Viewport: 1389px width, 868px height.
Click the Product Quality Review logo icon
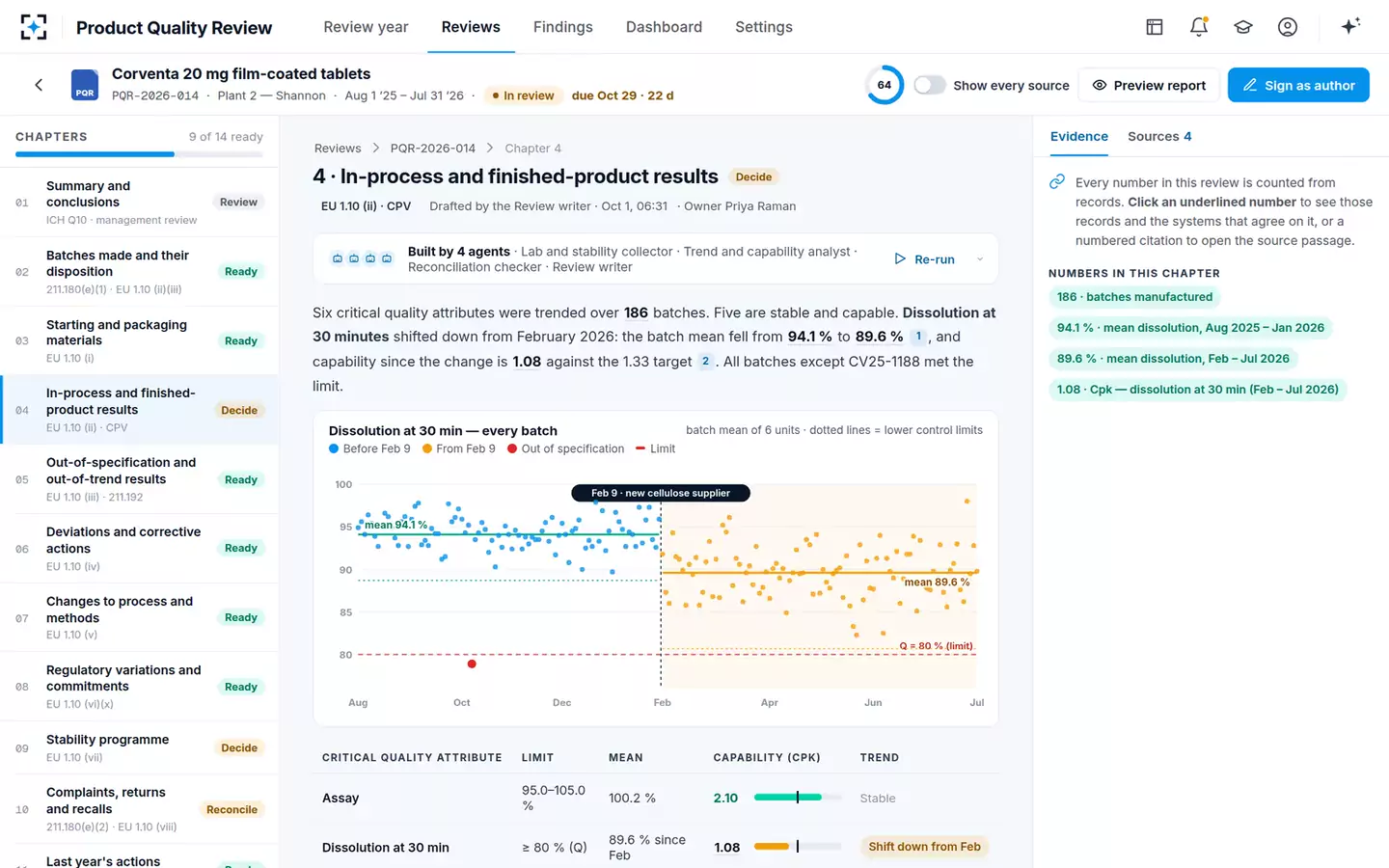click(34, 27)
